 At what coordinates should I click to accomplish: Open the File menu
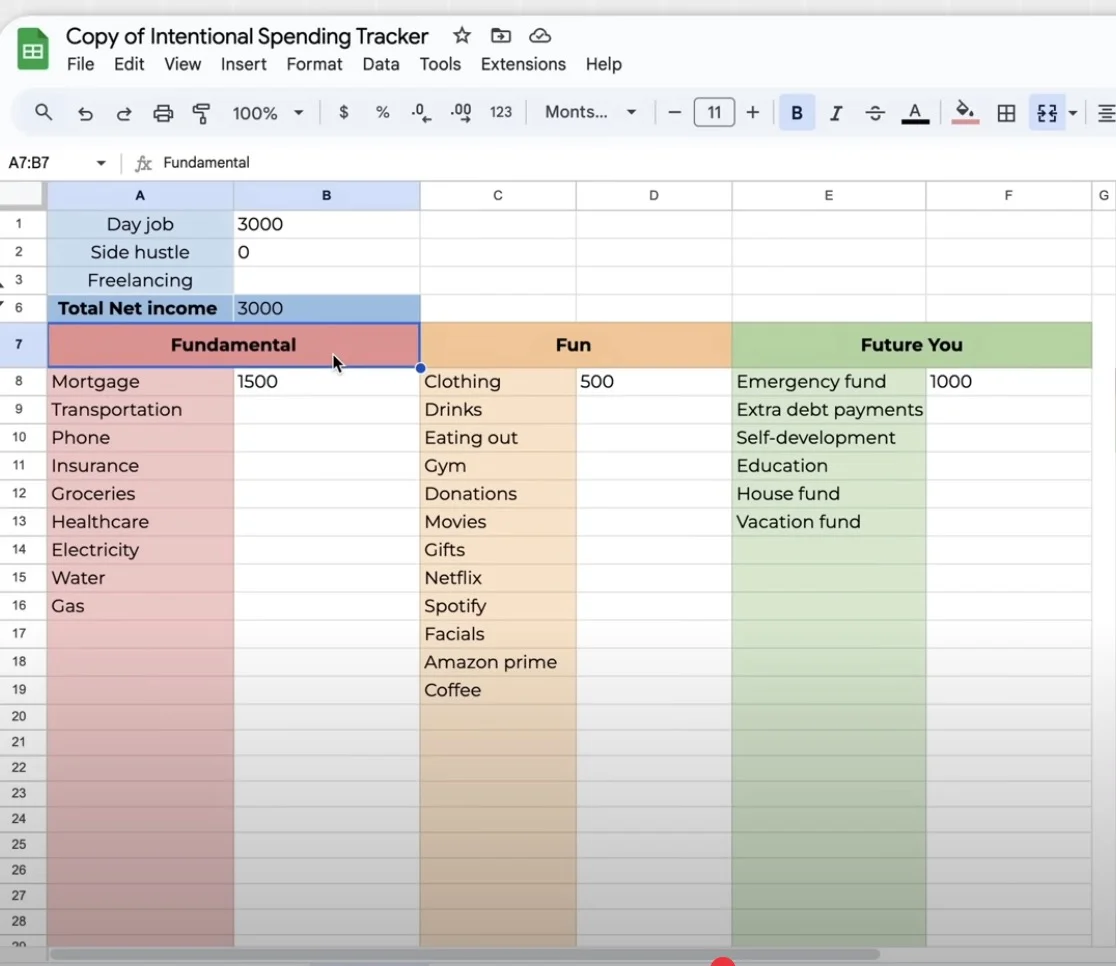pos(80,64)
